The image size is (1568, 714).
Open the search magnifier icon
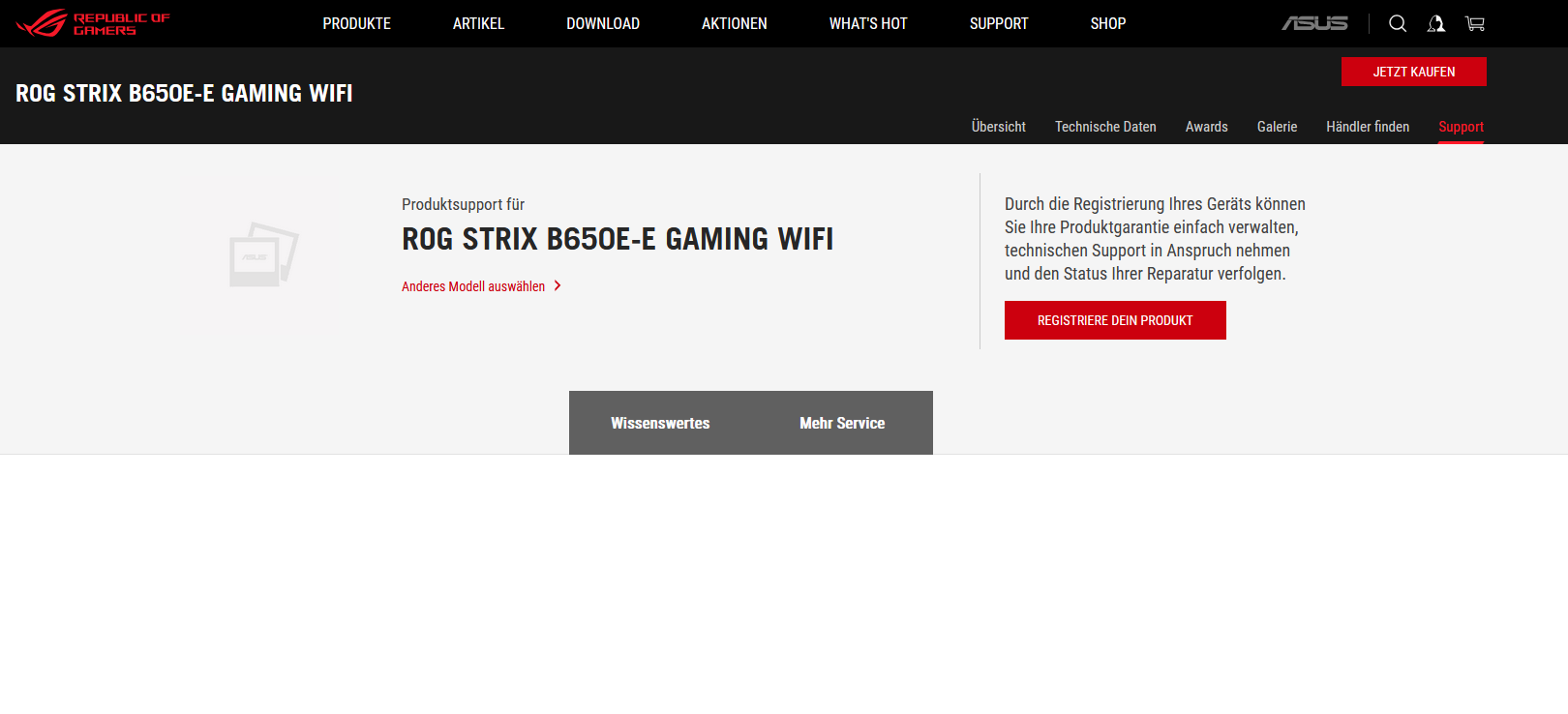pyautogui.click(x=1398, y=23)
